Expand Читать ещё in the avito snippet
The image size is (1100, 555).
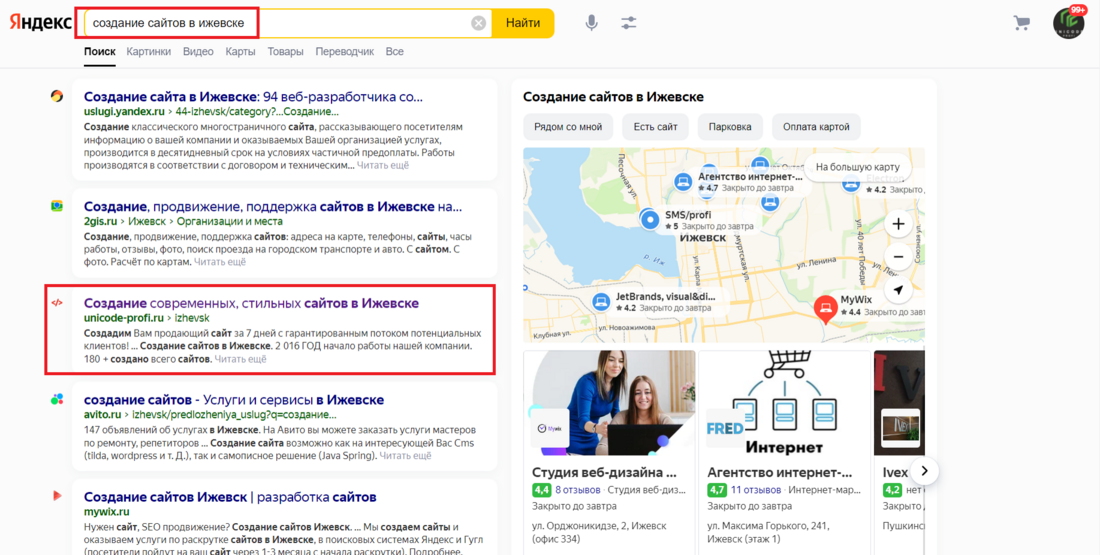coord(405,456)
